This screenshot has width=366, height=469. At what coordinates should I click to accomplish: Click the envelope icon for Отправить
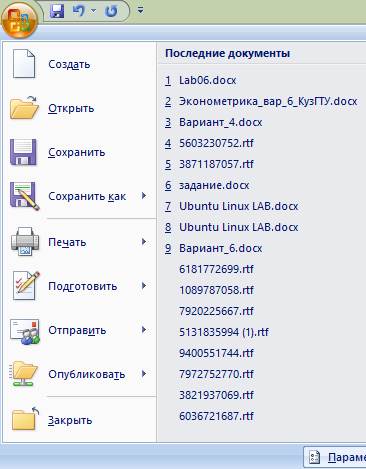tap(25, 331)
